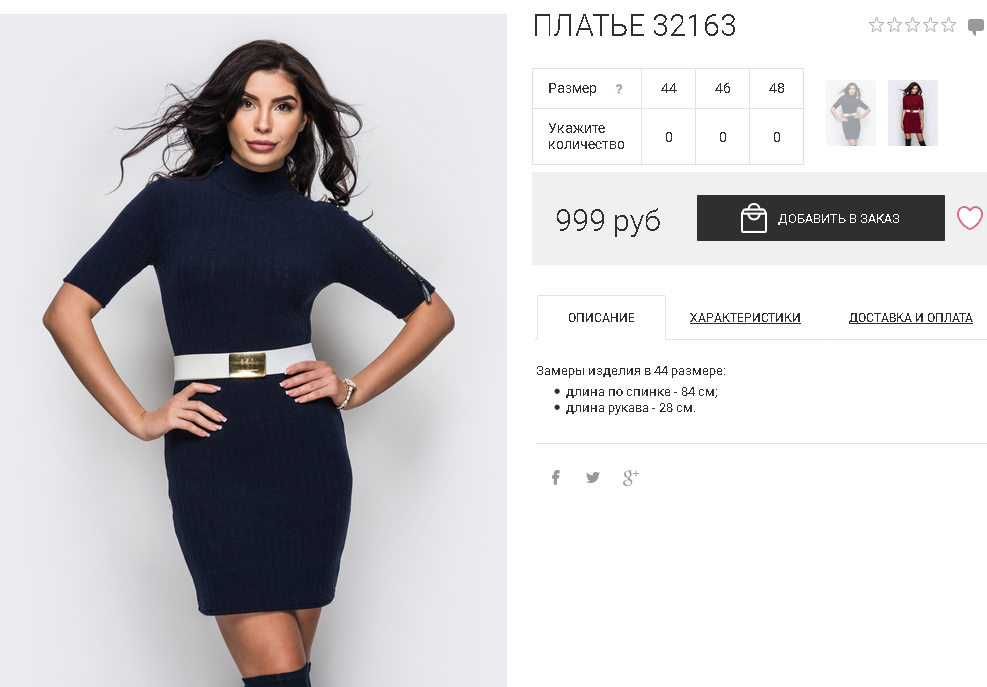Set quantity field for size 44
Viewport: 987px width, 687px height.
click(x=668, y=137)
